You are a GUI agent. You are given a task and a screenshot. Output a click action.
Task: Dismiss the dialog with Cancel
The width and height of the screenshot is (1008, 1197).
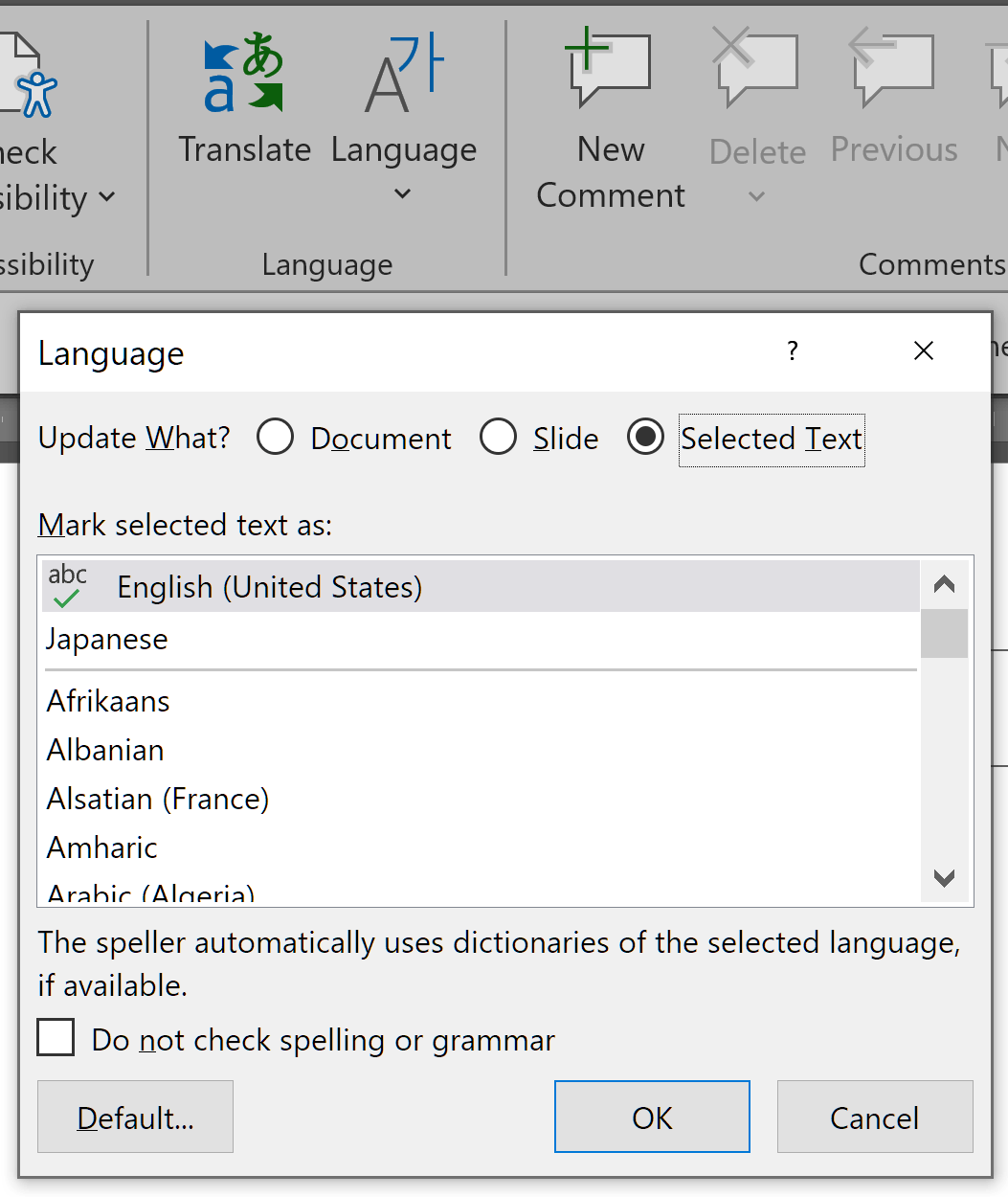click(x=873, y=1117)
